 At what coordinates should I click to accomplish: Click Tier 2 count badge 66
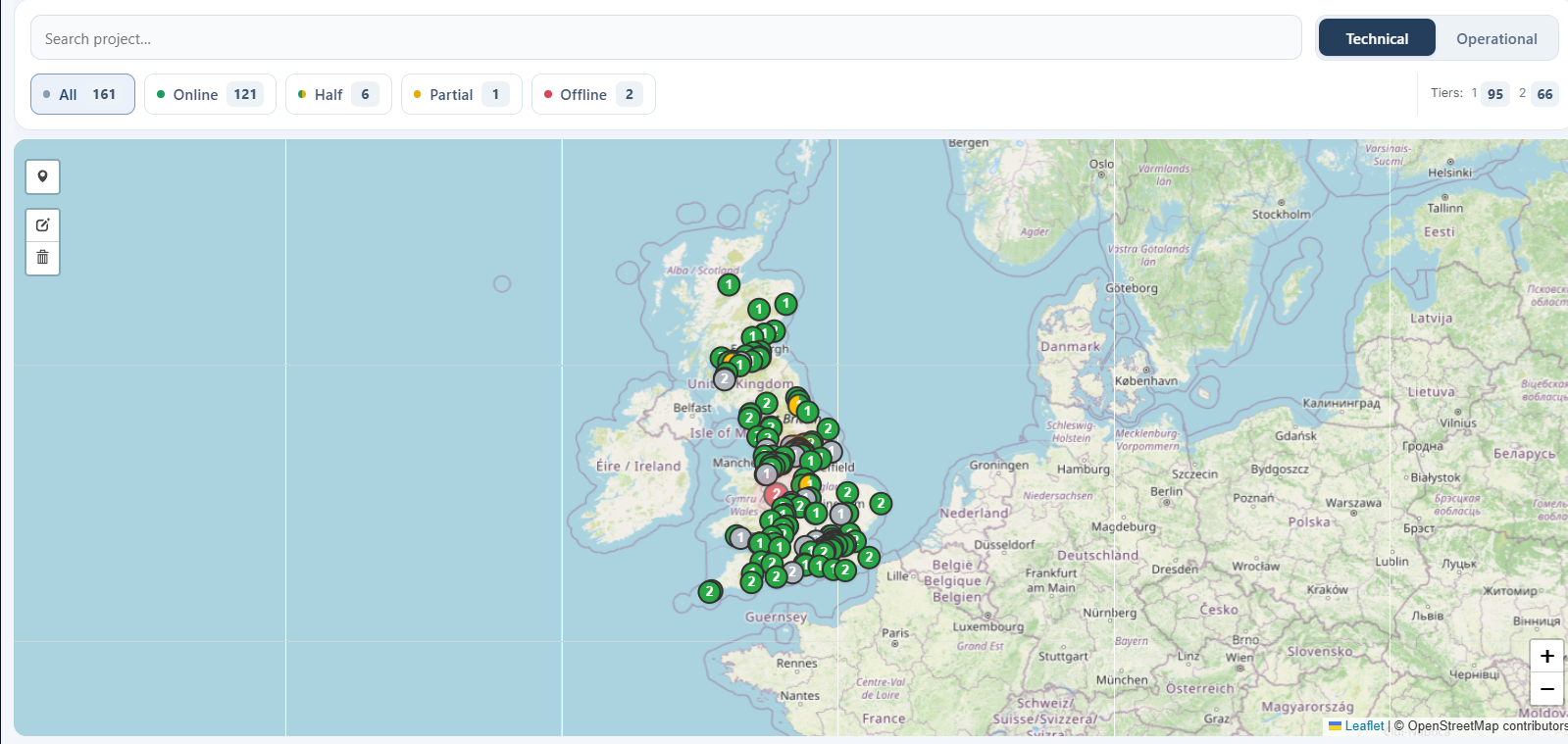(x=1544, y=94)
